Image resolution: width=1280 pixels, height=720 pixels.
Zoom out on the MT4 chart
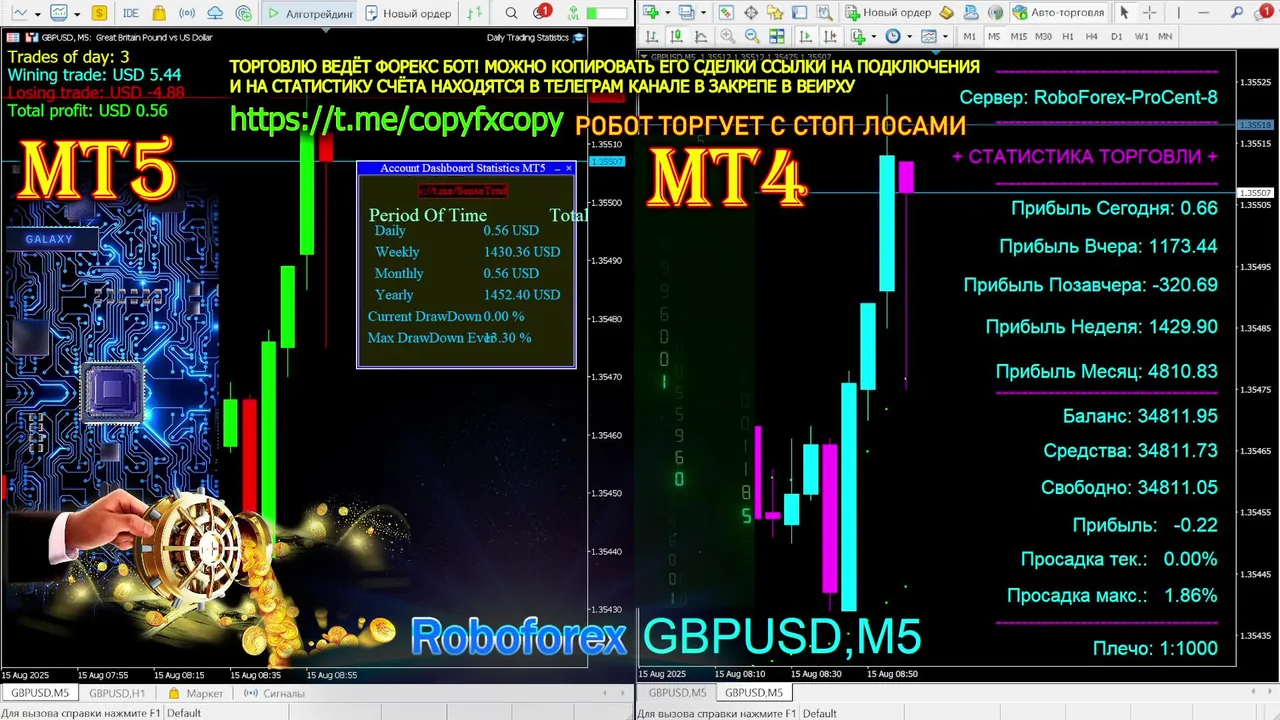(753, 36)
